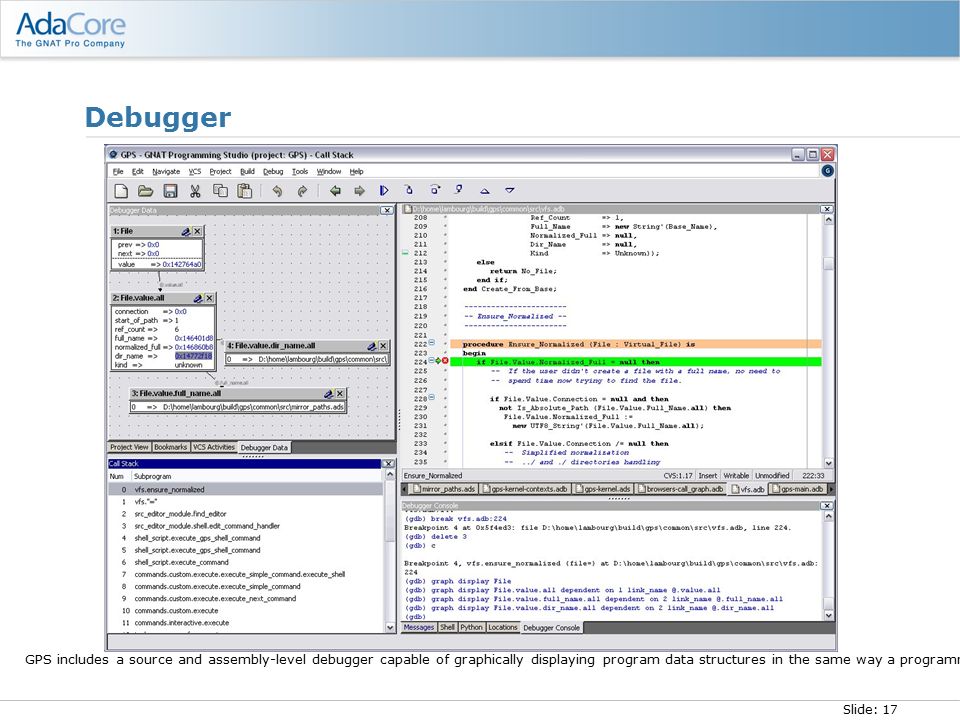Switch to the Locations tab
Viewport: 960px width, 720px height.
point(503,628)
